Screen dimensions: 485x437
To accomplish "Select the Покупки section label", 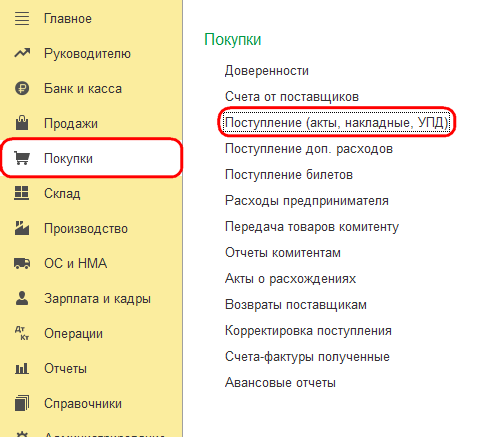I will point(68,159).
